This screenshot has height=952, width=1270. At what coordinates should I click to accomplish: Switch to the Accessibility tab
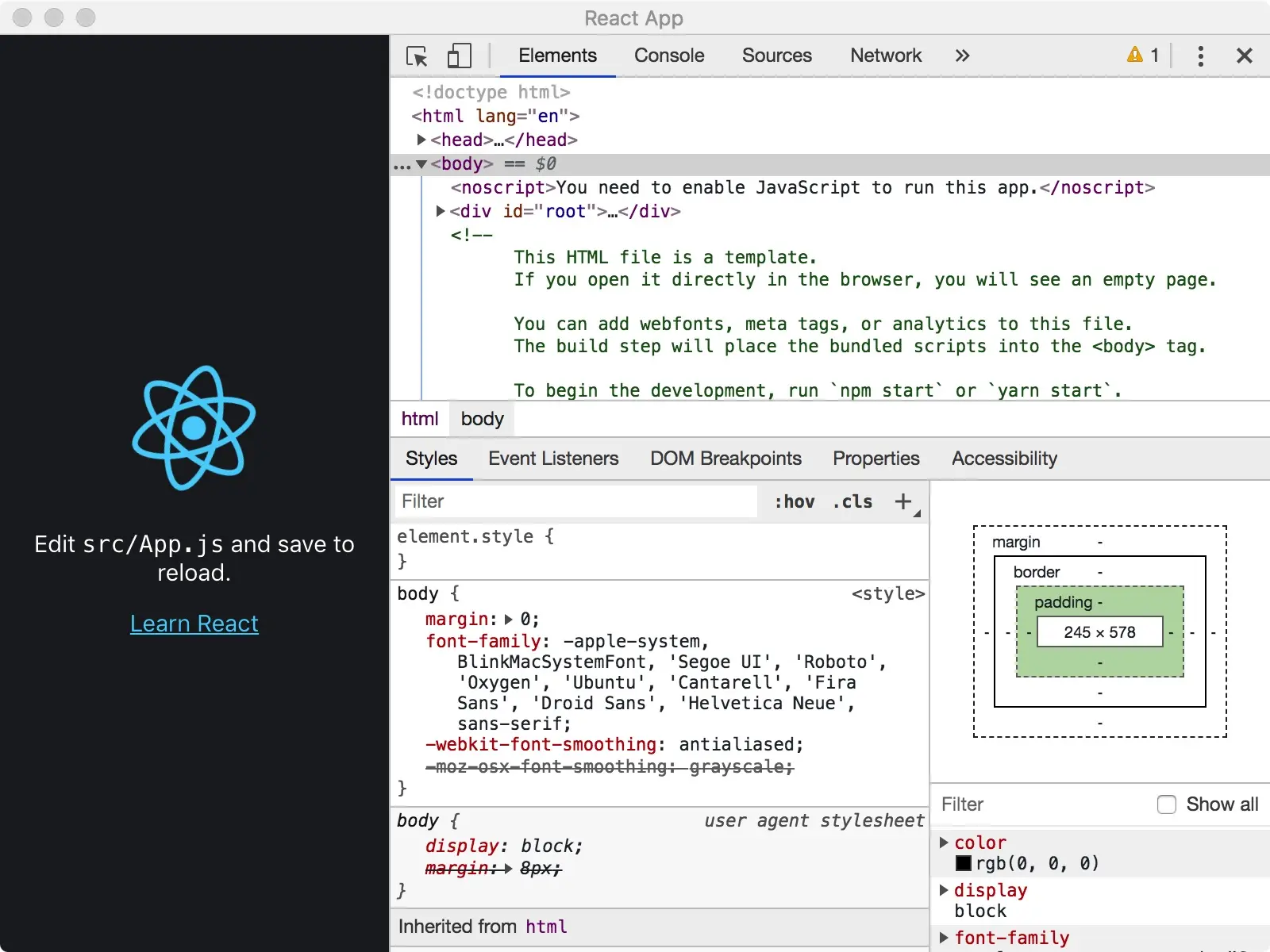[1004, 459]
